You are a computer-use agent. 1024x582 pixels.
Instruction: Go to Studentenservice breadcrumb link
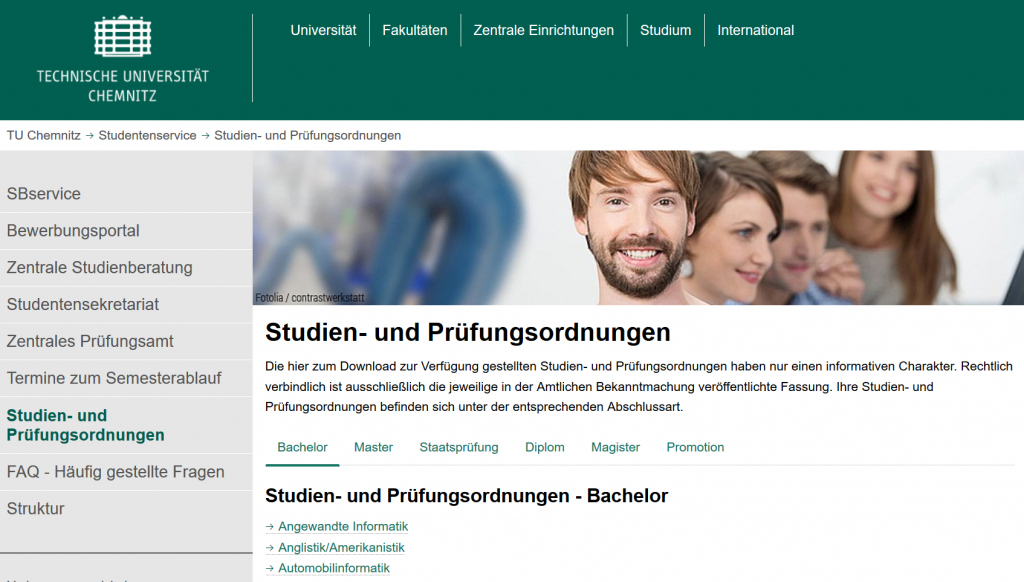[x=148, y=135]
